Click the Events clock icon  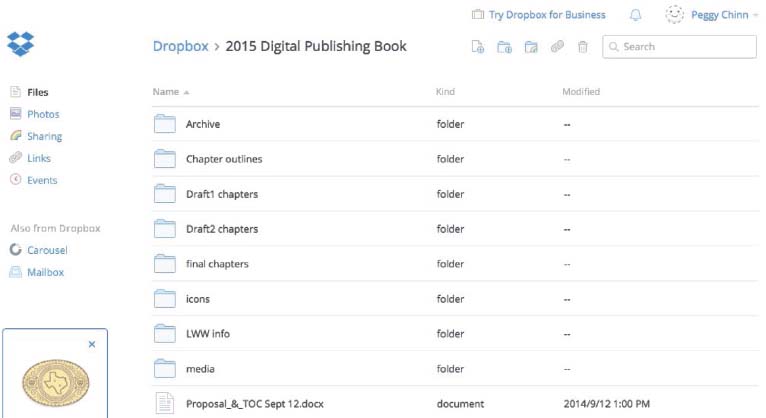[x=16, y=179]
